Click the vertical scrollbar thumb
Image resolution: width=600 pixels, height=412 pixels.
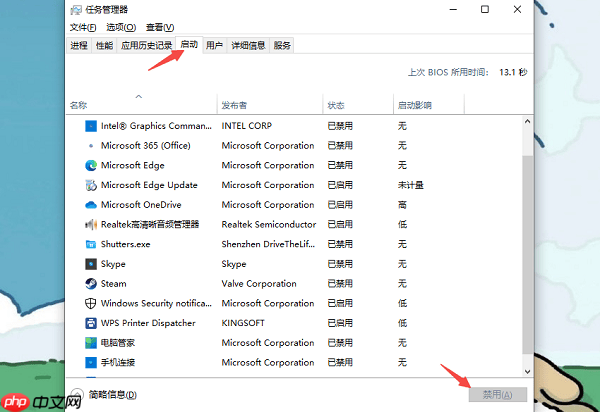point(527,255)
